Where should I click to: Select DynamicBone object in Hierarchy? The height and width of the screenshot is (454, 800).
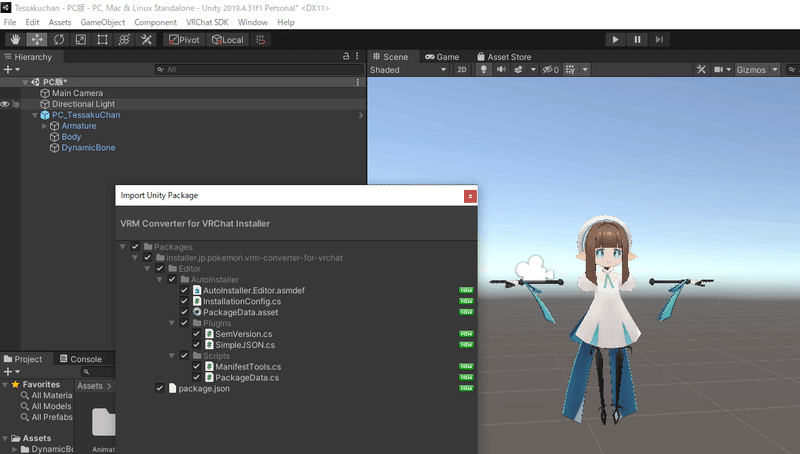(88, 148)
